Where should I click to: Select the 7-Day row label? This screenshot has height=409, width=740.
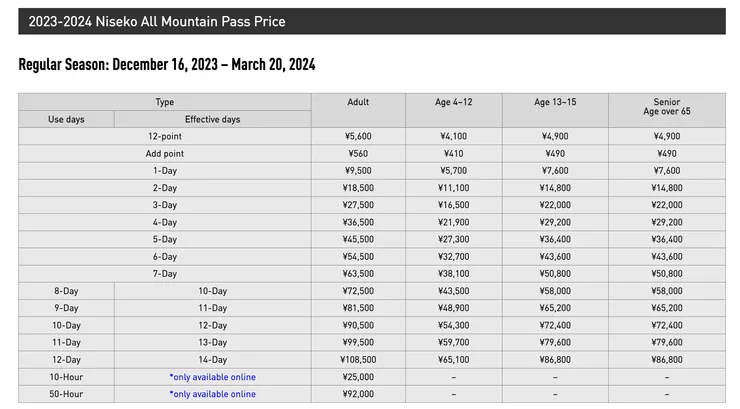coord(165,273)
